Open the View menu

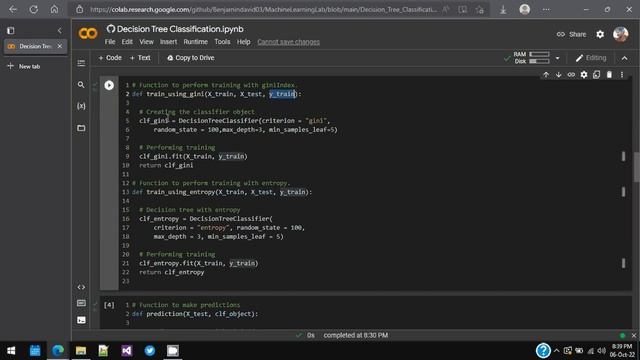point(146,42)
